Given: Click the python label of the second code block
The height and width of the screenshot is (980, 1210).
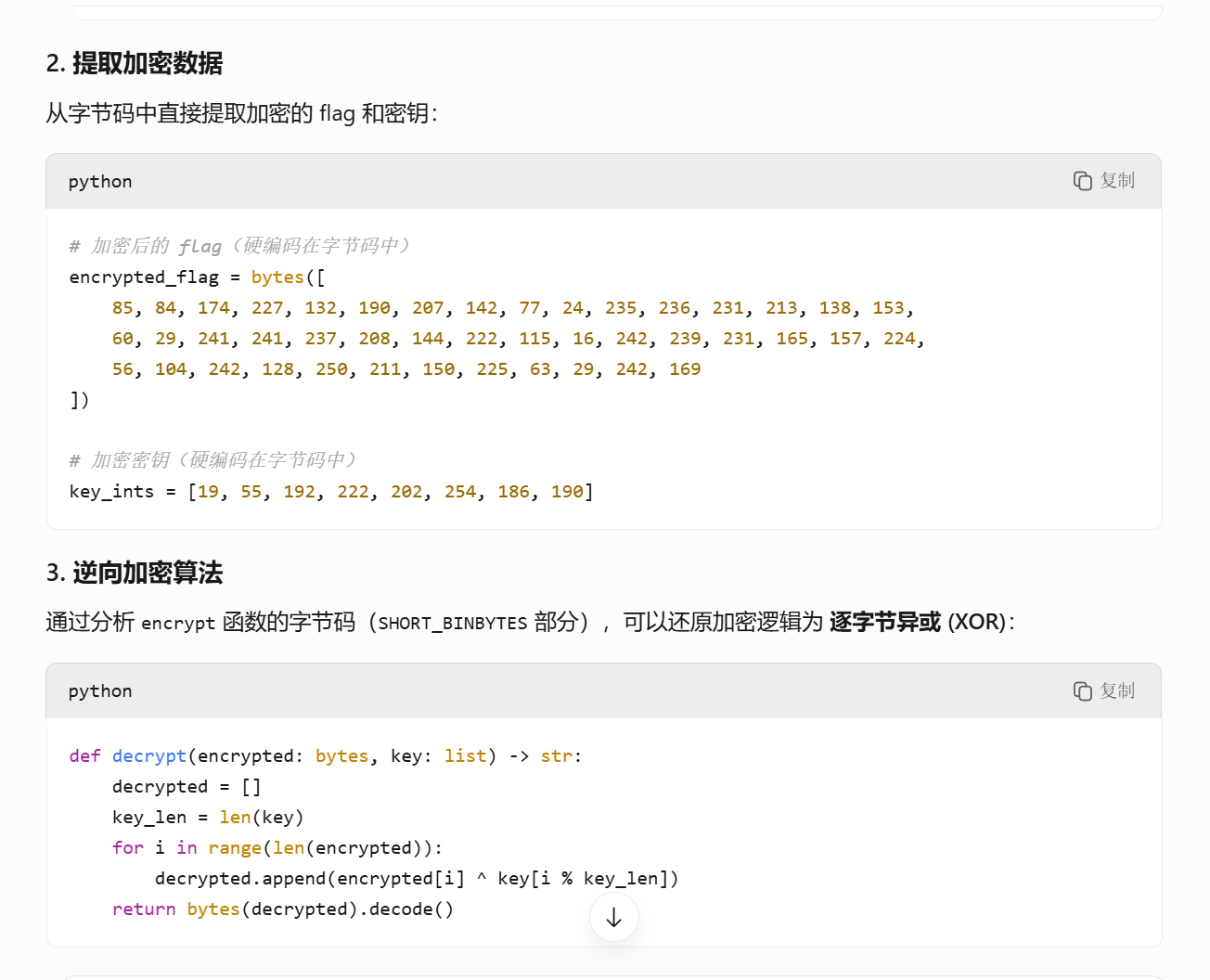Looking at the screenshot, I should coord(100,691).
